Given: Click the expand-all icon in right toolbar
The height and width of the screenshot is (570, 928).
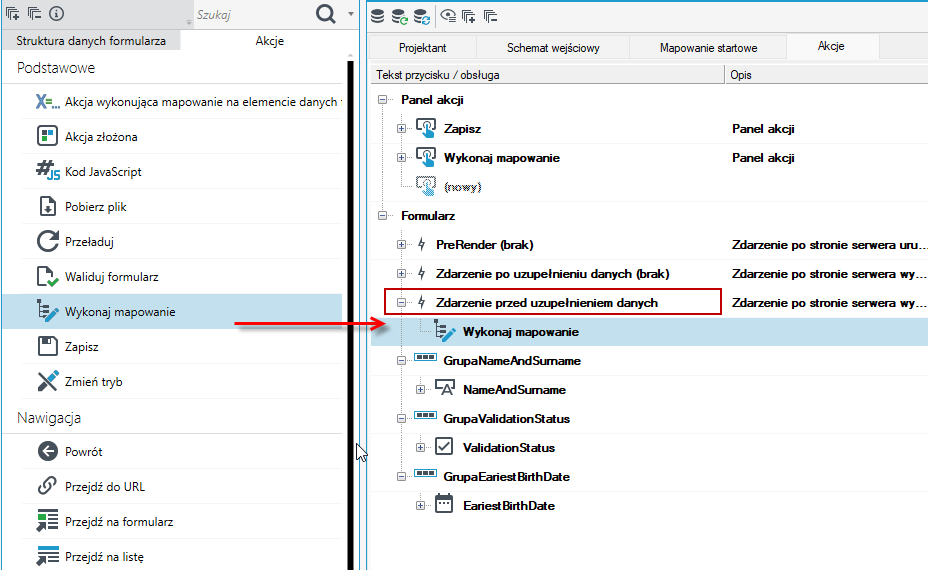Looking at the screenshot, I should coord(469,16).
